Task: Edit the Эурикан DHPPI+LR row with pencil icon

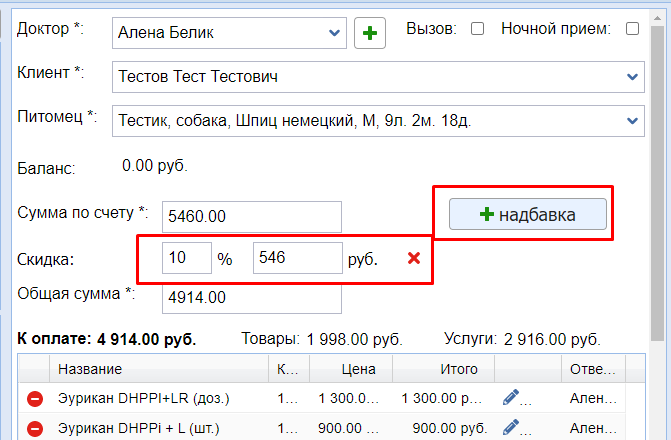Action: coord(512,398)
